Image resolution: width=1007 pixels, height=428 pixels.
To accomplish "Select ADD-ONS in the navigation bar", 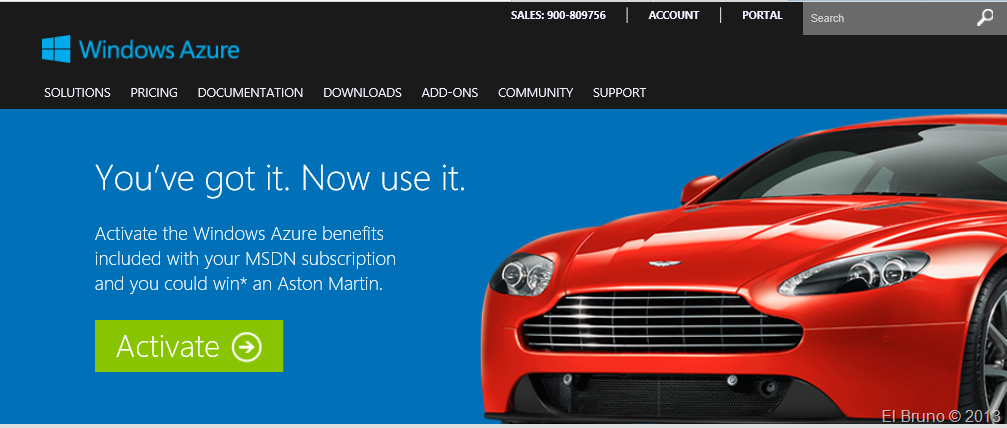I will point(450,93).
